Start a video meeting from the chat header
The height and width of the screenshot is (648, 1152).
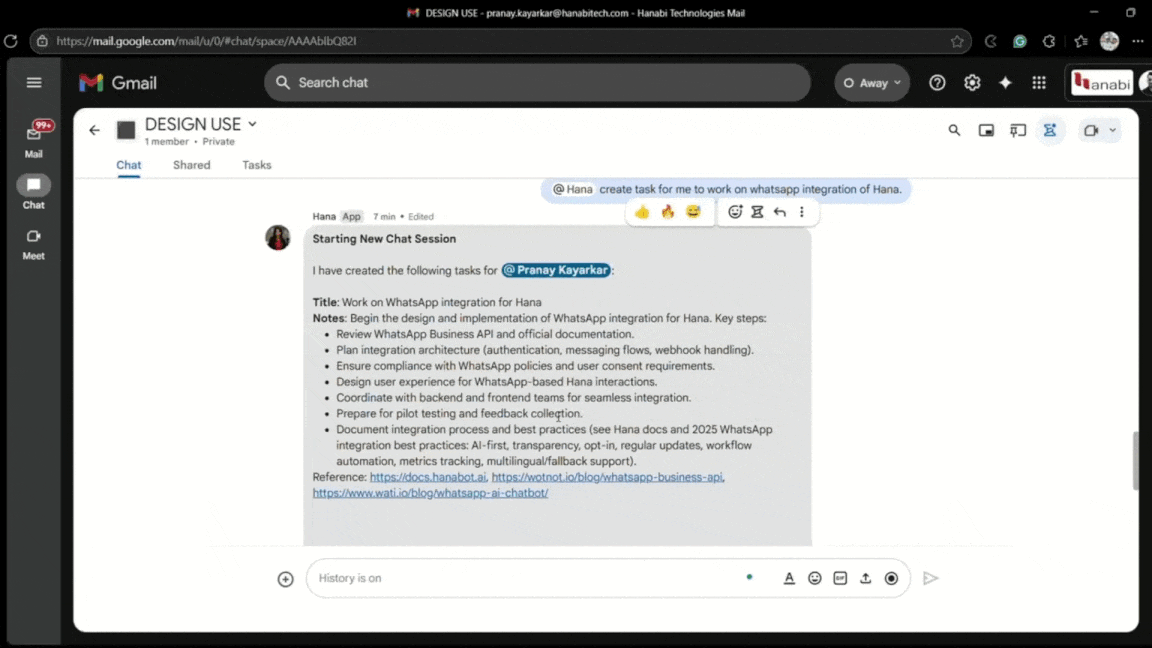point(1089,130)
